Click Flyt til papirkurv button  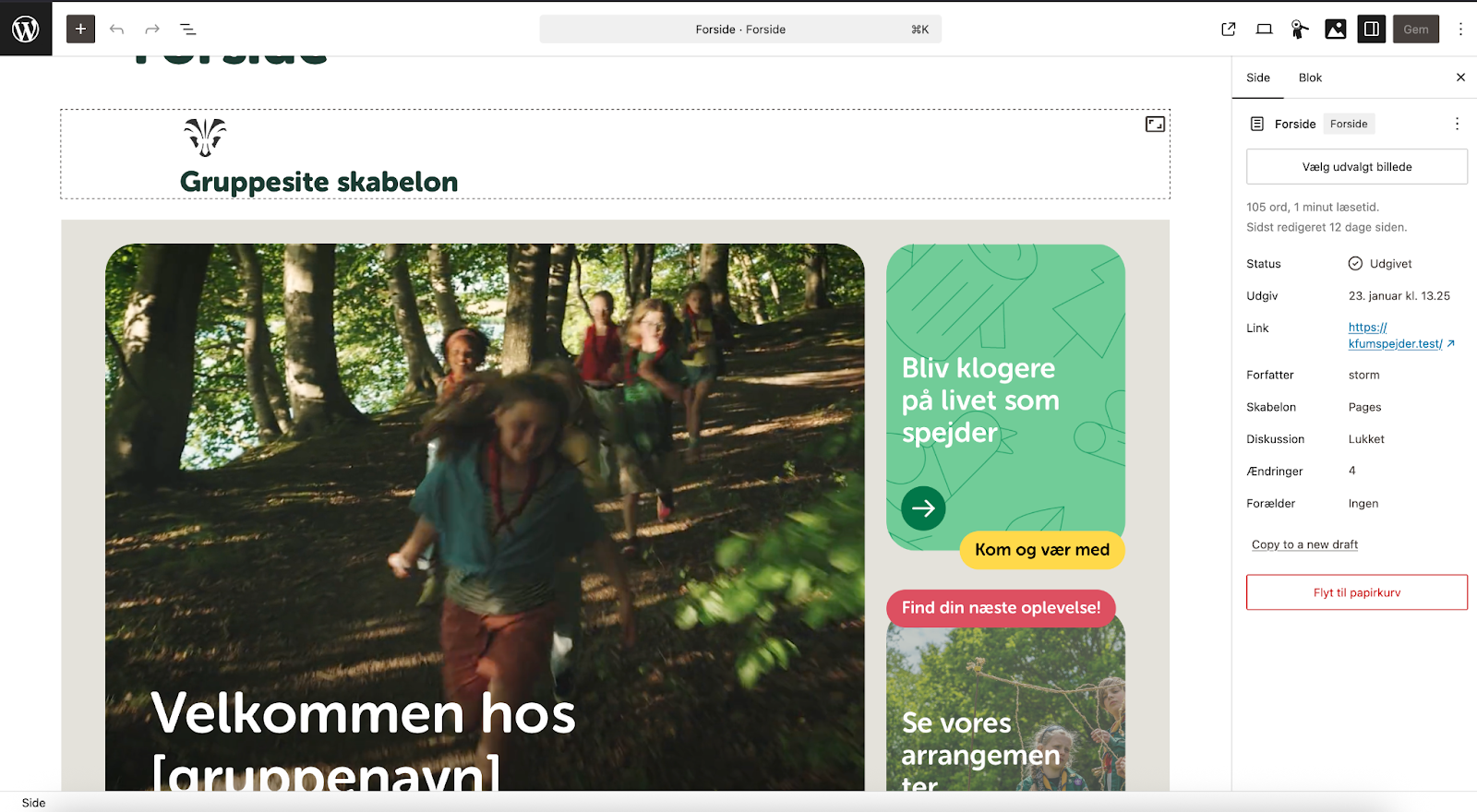pos(1357,592)
